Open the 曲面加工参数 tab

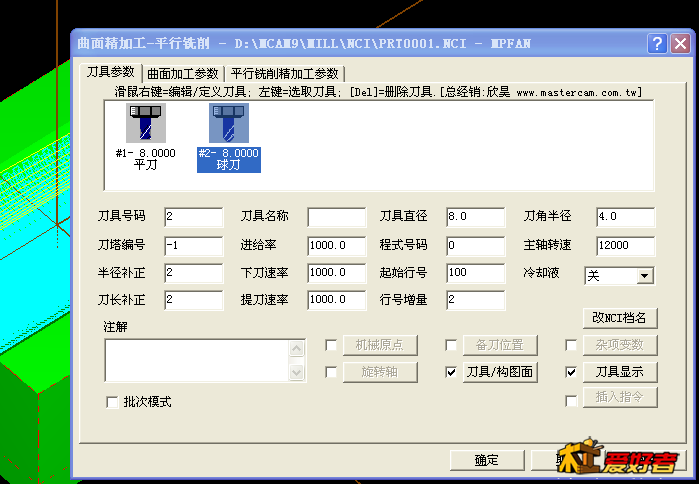pos(183,74)
